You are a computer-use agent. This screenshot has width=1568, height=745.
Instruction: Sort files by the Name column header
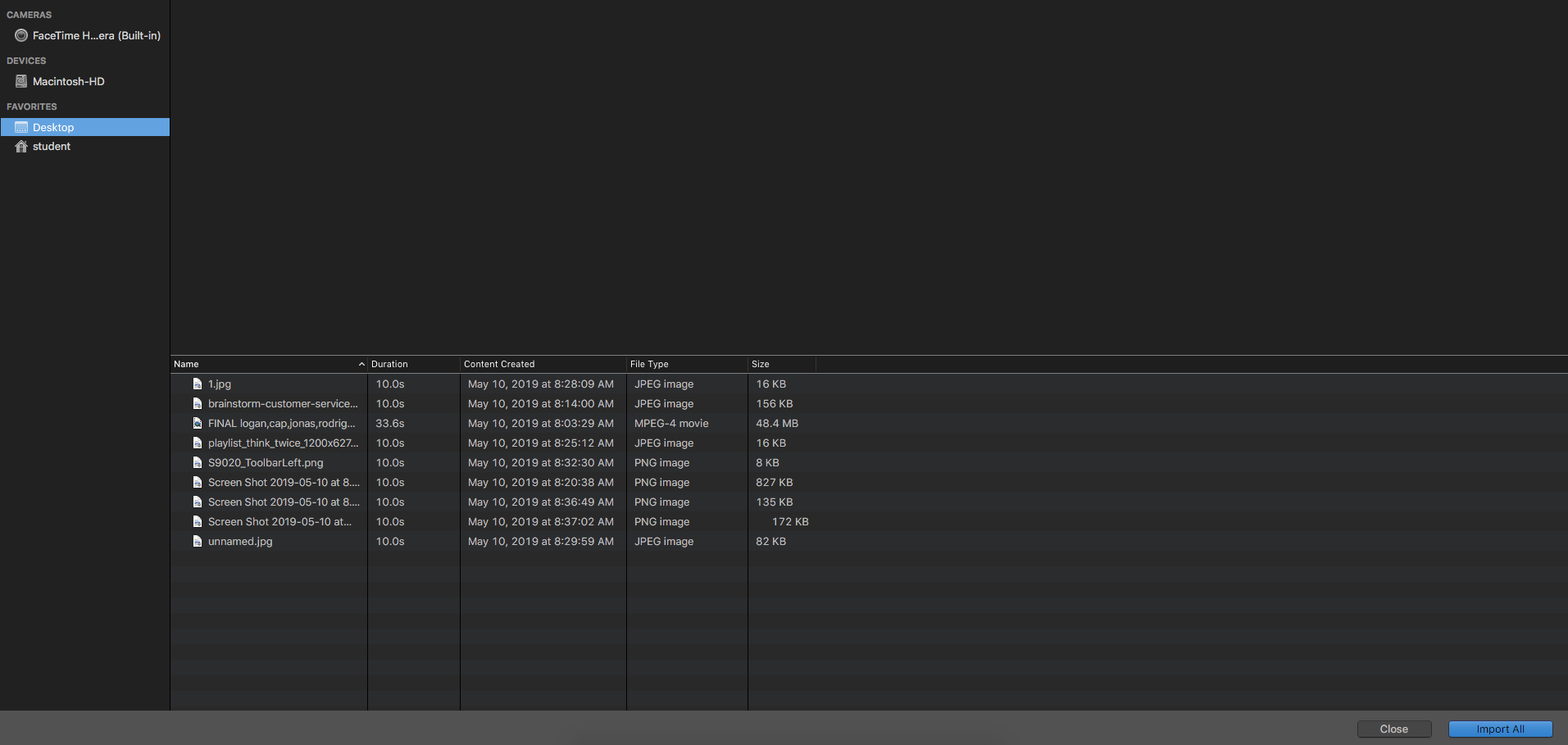tap(269, 364)
